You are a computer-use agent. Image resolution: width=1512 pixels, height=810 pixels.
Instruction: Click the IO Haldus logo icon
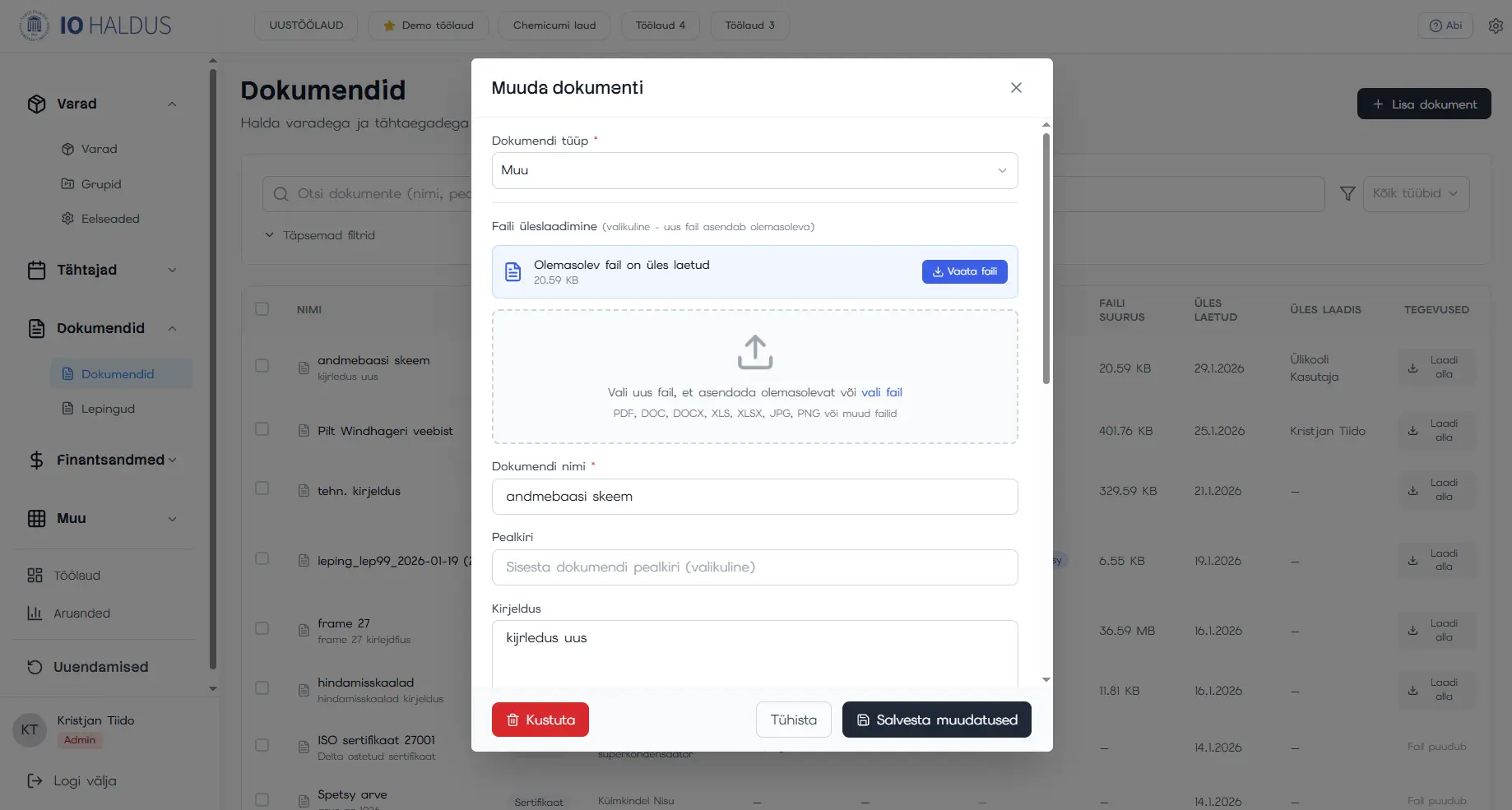pyautogui.click(x=34, y=25)
